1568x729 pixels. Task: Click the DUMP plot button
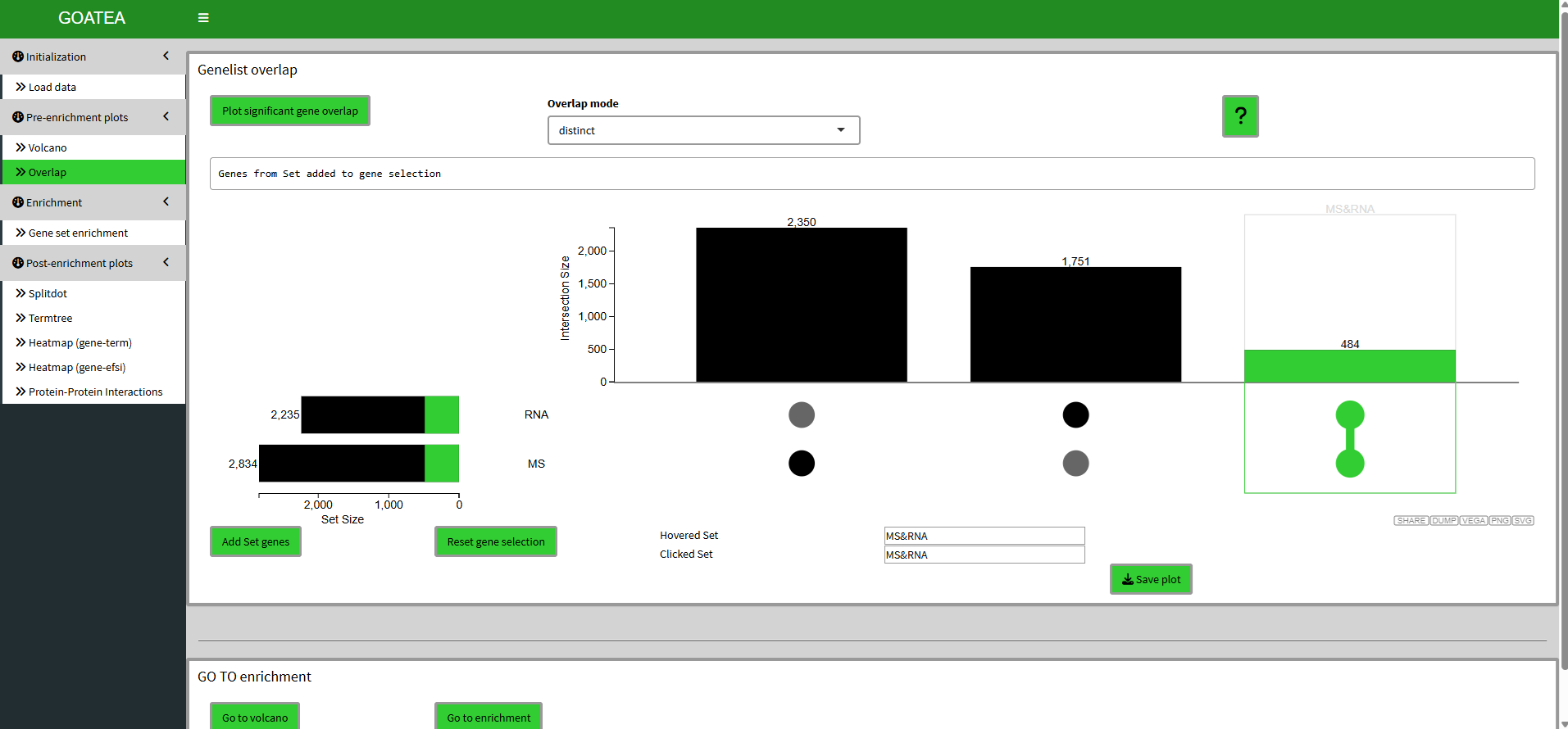1443,521
